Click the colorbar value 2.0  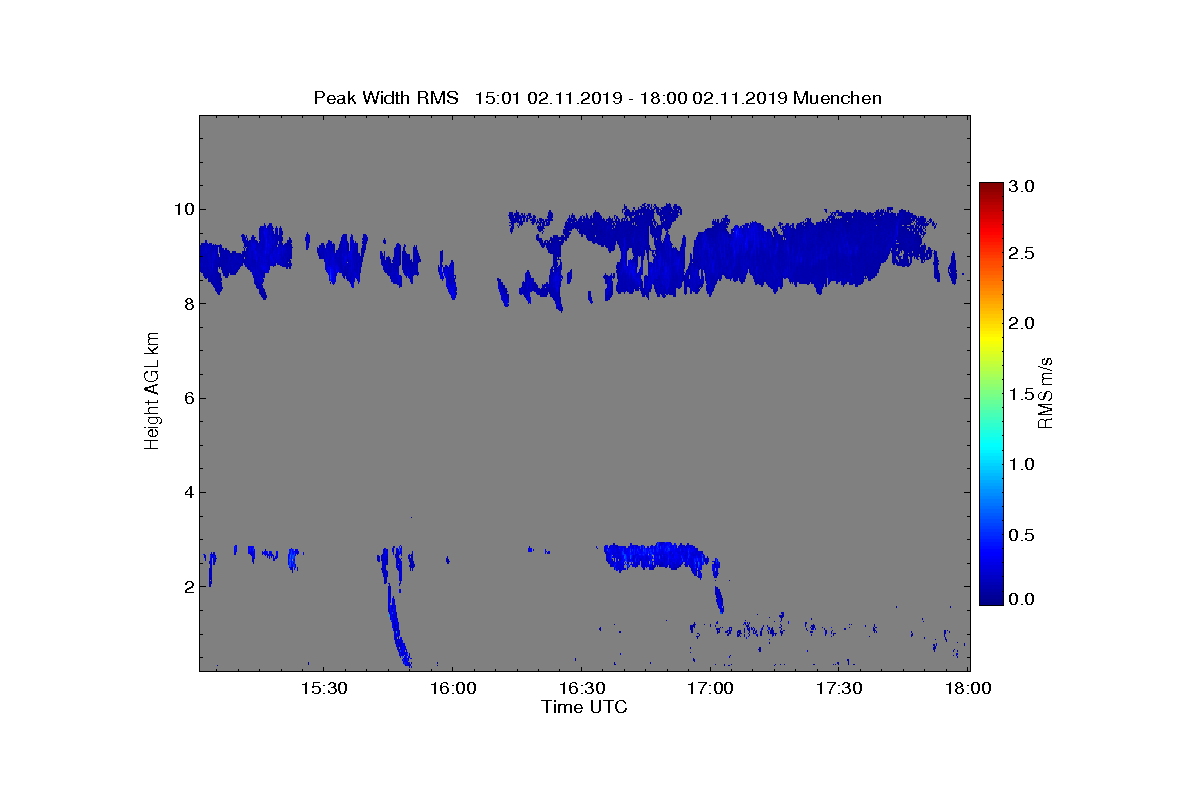1022,323
